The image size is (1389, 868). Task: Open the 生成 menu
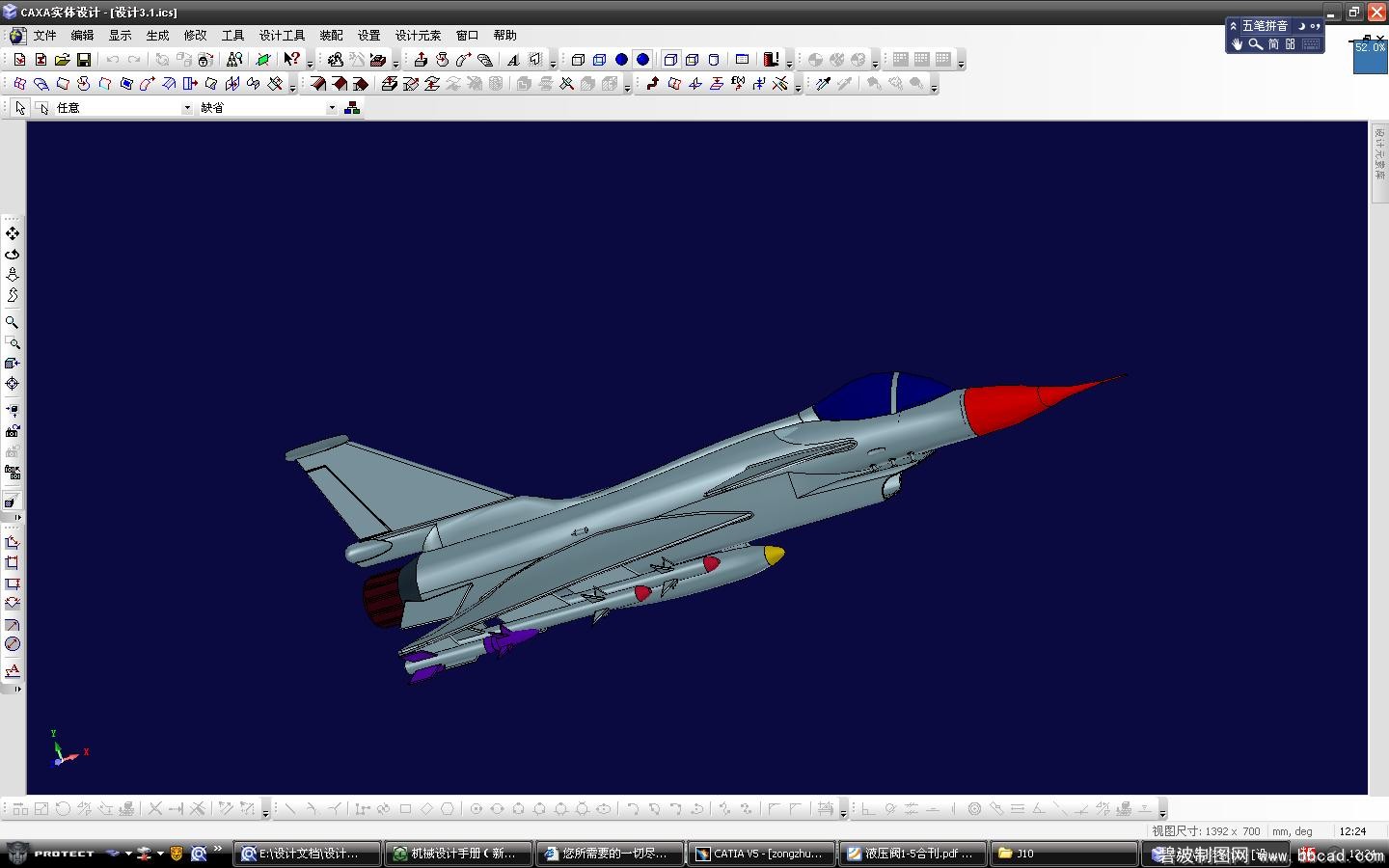click(x=157, y=36)
